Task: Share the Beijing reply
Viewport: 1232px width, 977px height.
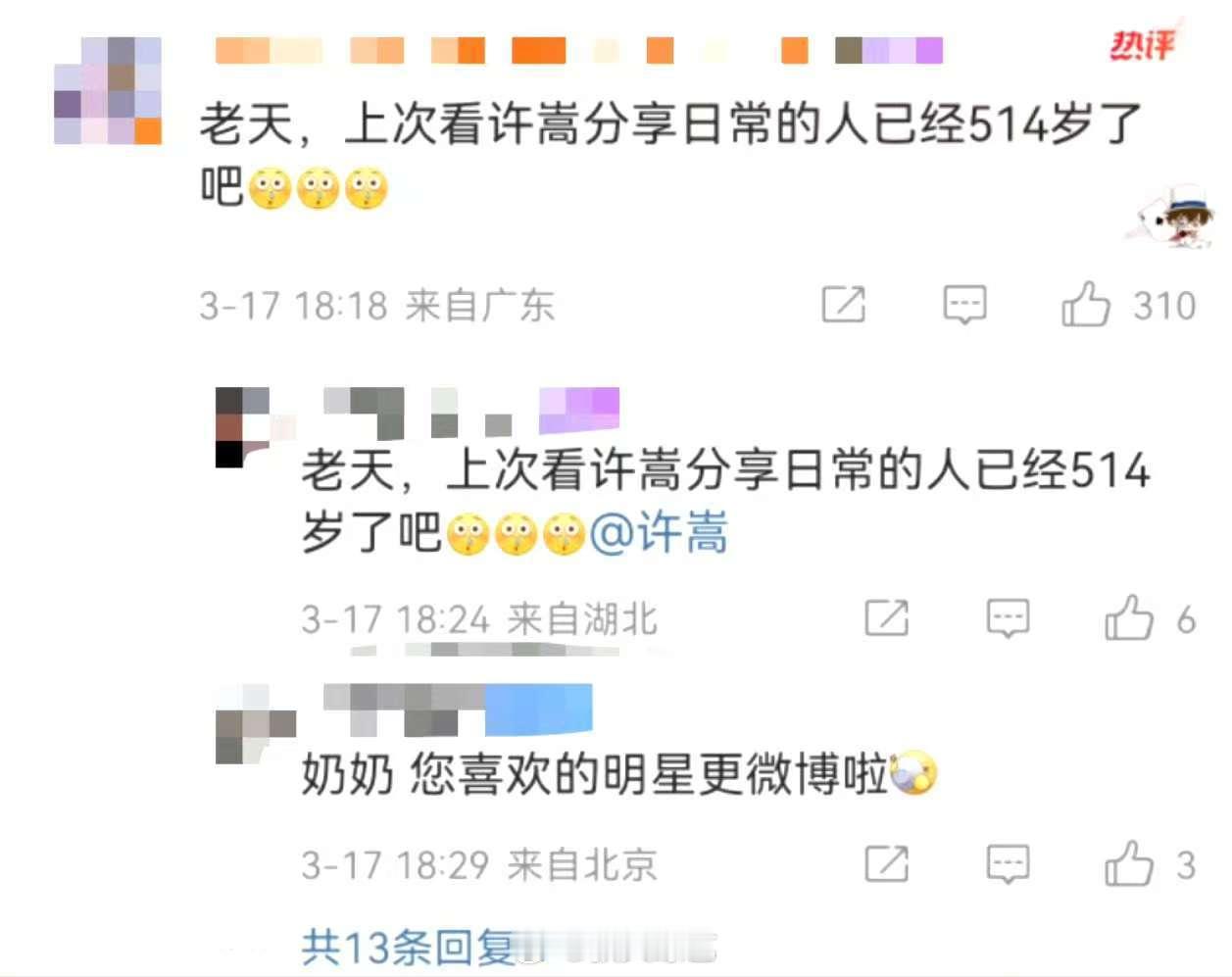Action: (x=887, y=863)
